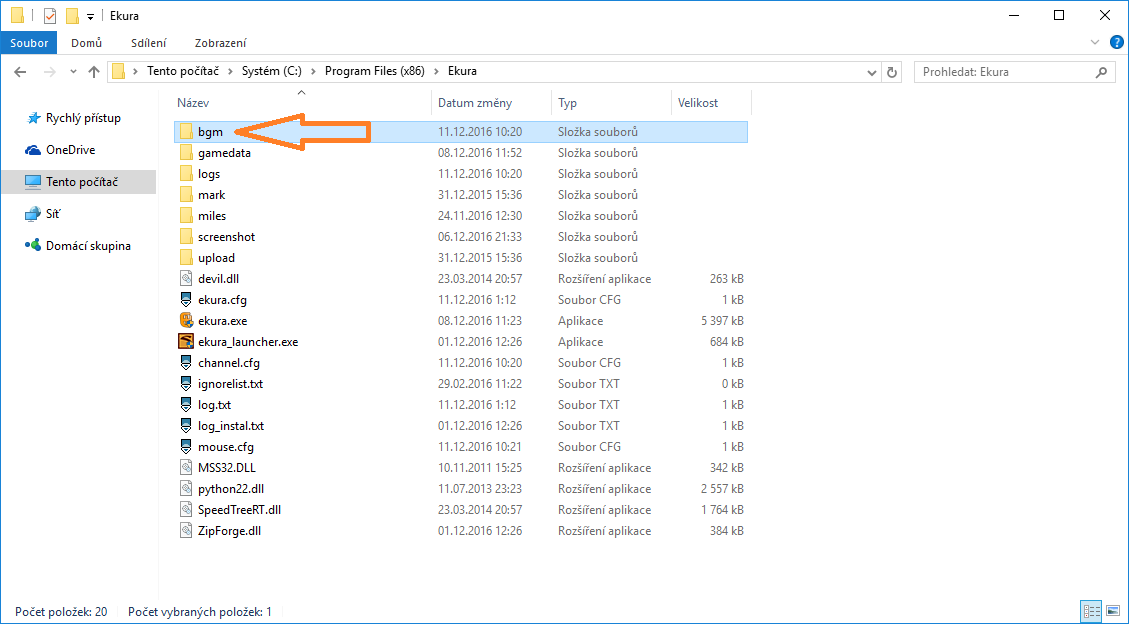Open the quick access toolbar customize dropdown
1129x624 pixels.
coord(90,17)
